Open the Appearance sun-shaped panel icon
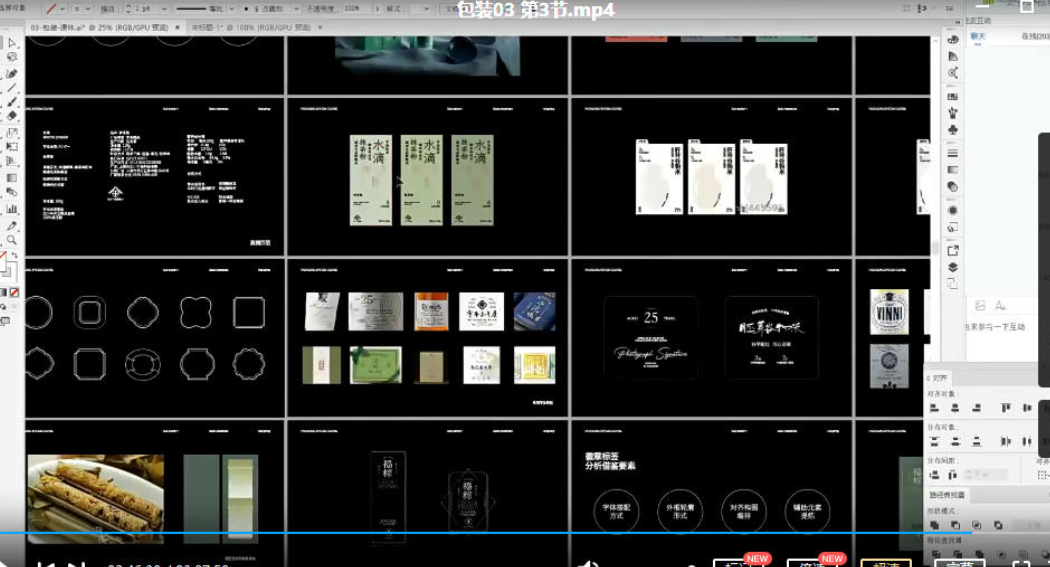 pos(953,210)
